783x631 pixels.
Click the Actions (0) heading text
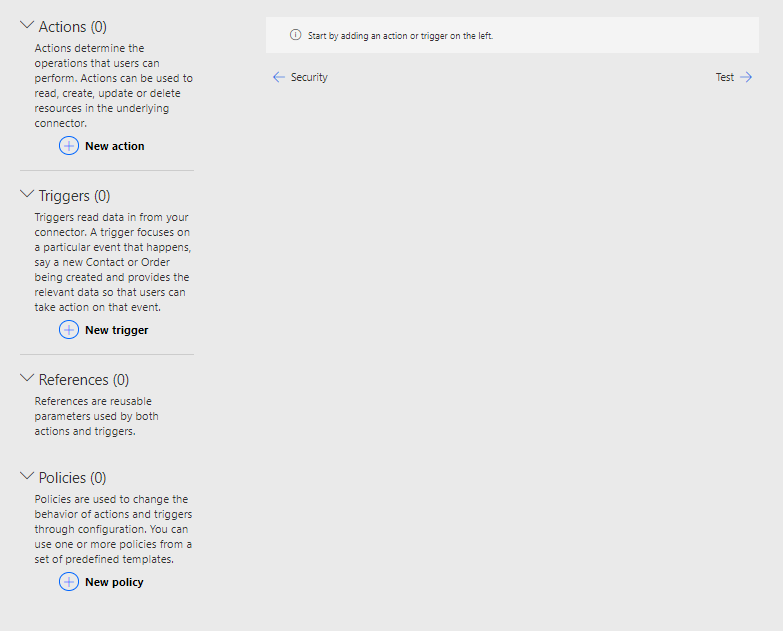(72, 27)
